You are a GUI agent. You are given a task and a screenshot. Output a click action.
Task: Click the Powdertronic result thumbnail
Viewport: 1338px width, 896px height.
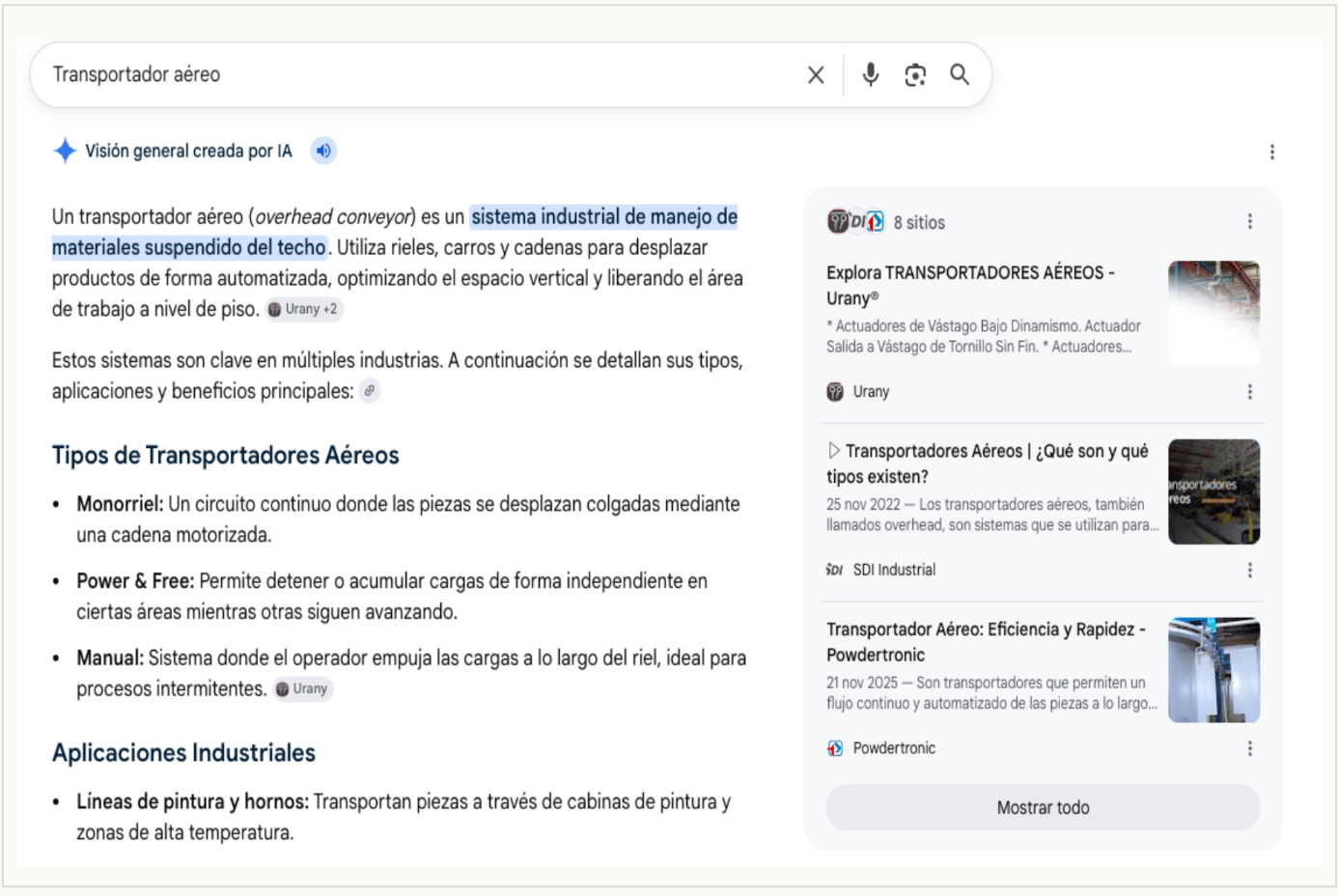(1213, 670)
